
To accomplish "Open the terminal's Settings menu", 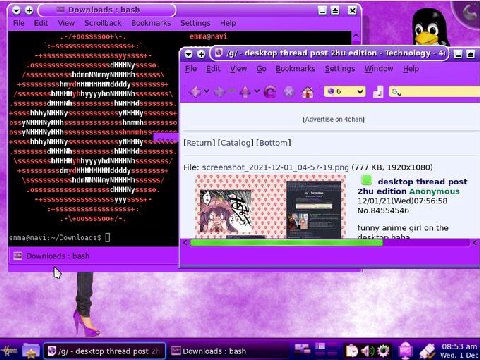I will pyautogui.click(x=195, y=23).
